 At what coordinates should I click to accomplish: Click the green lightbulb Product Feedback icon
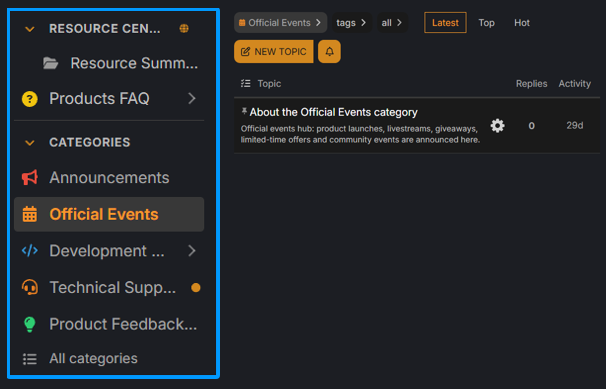click(x=30, y=324)
